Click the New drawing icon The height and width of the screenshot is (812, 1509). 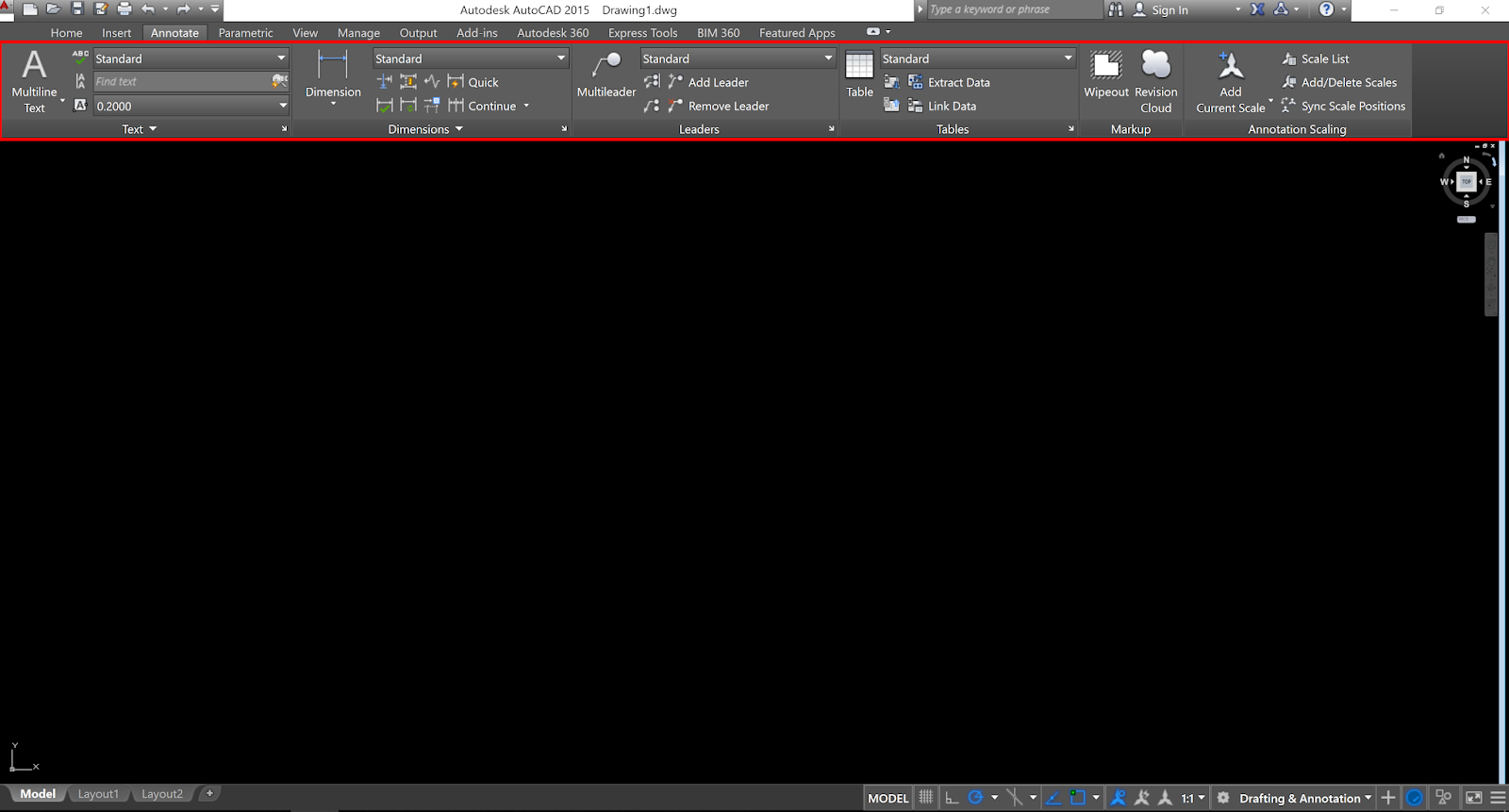click(x=30, y=9)
